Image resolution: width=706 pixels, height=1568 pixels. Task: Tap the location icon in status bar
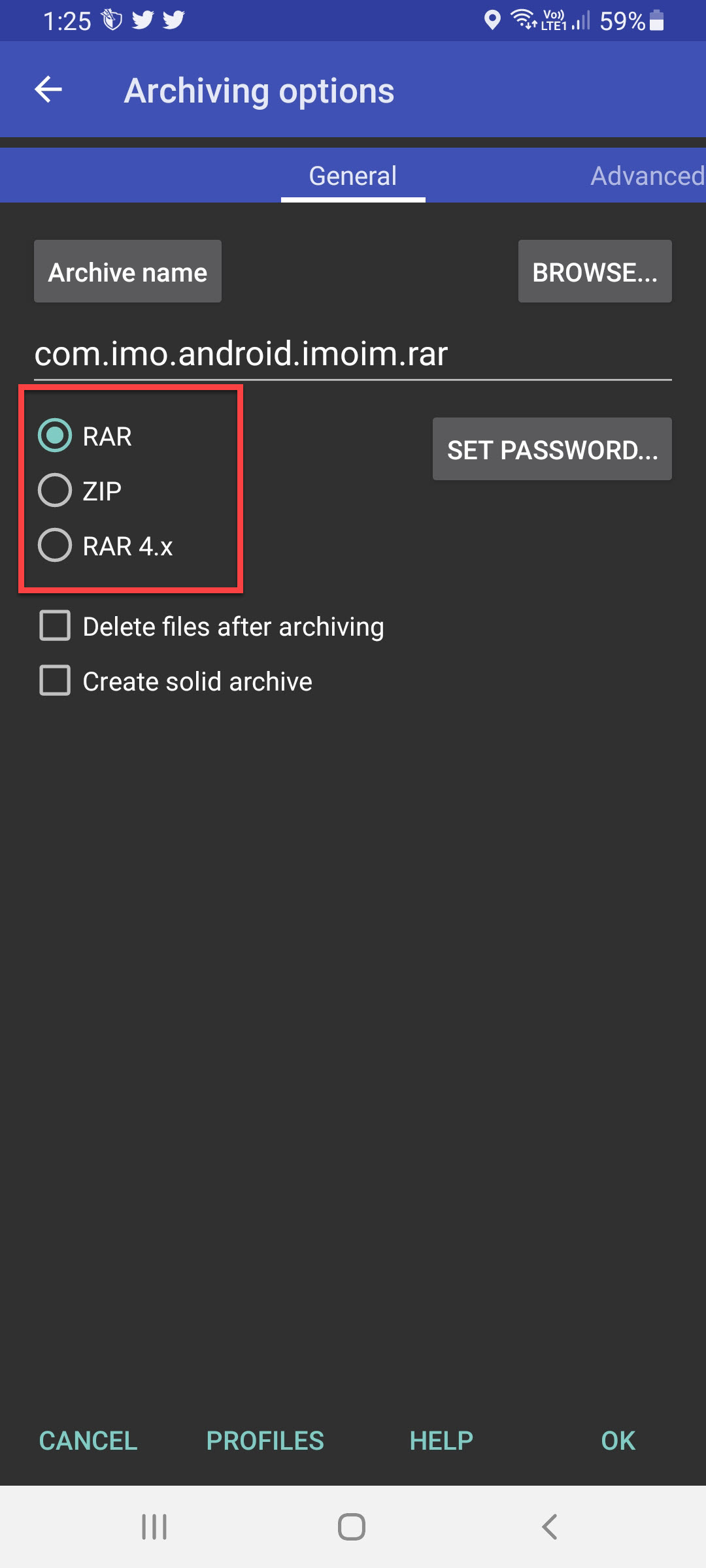(492, 20)
